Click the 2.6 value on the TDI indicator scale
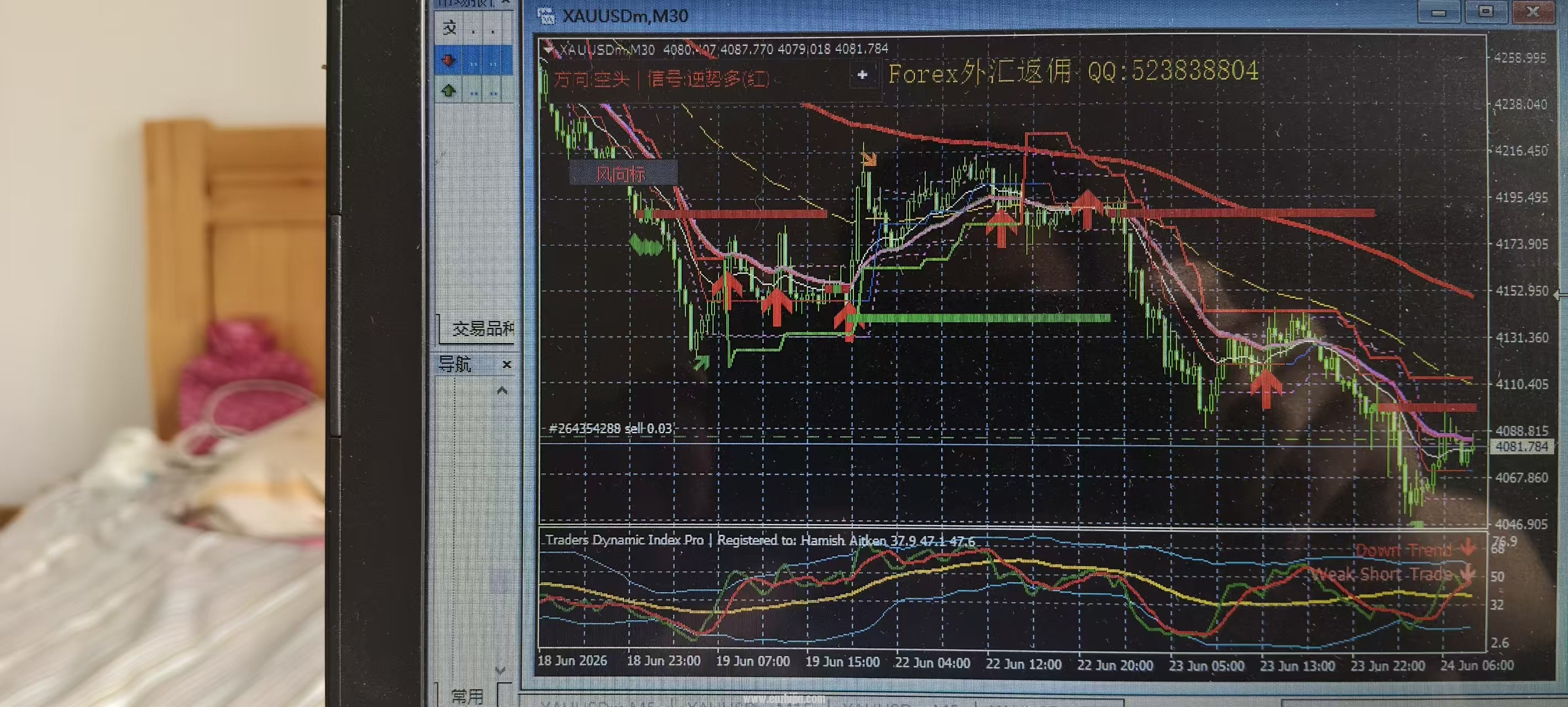Viewport: 1568px width, 707px height. point(1500,642)
